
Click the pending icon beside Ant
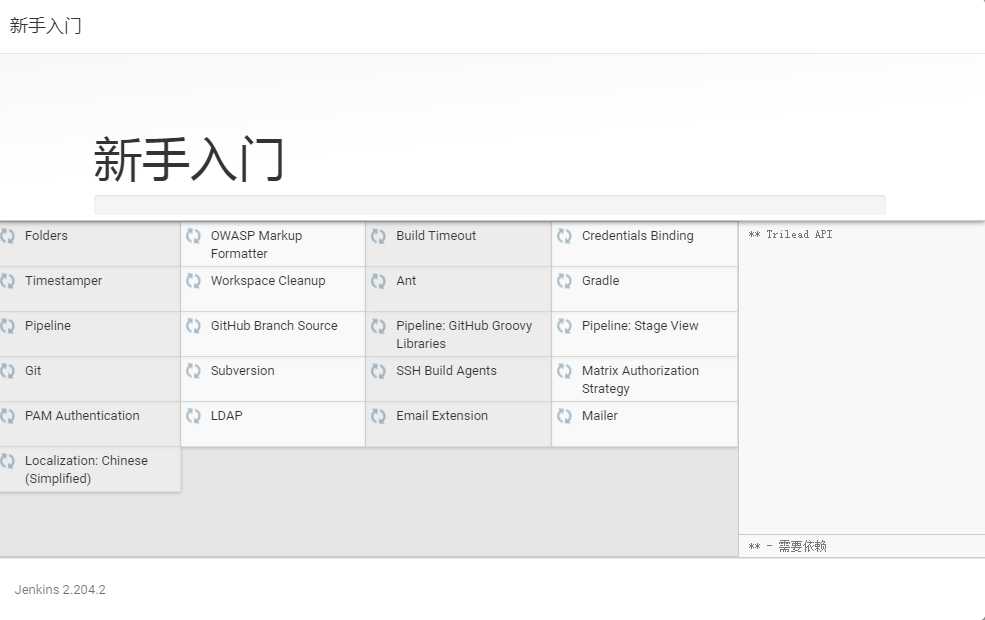[378, 281]
